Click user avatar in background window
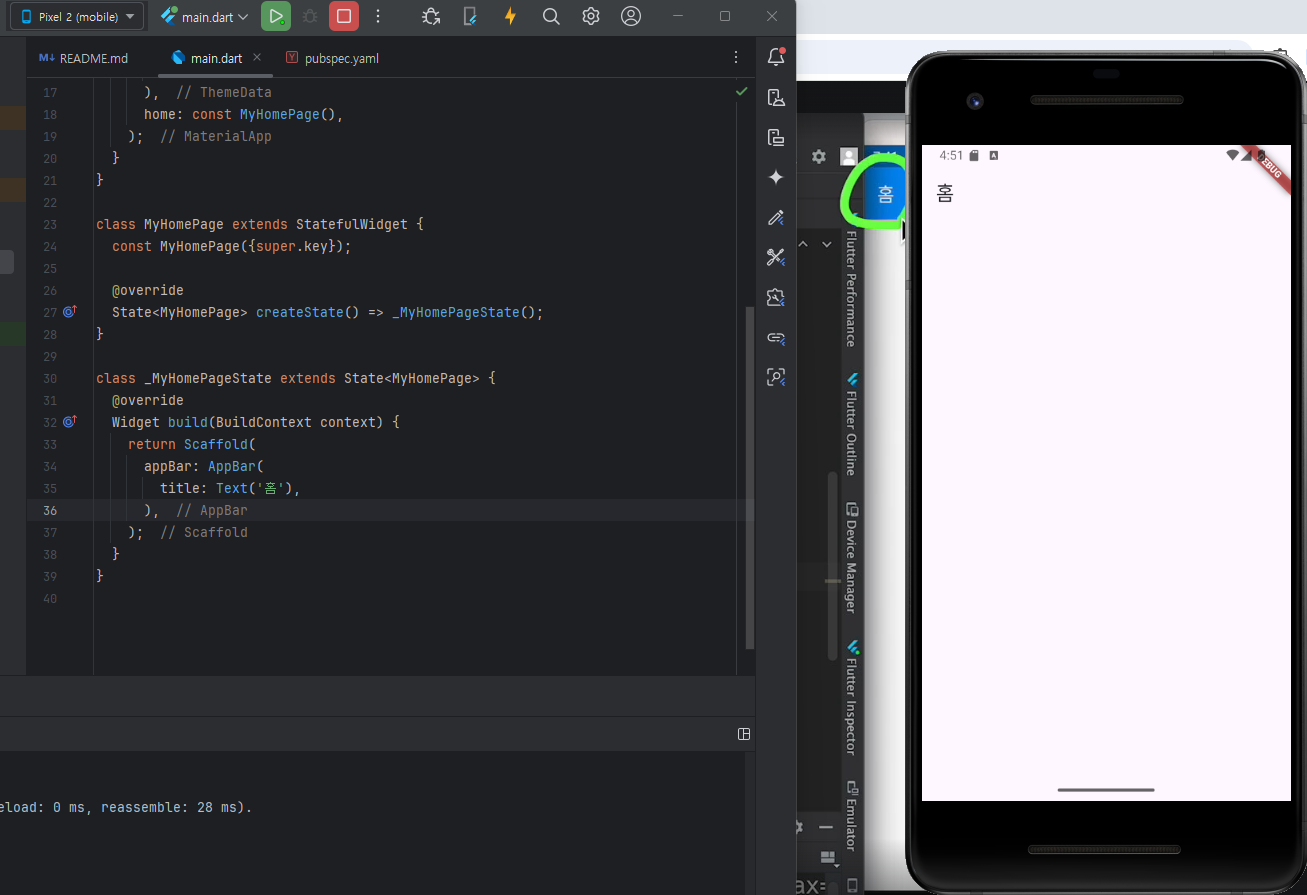The width and height of the screenshot is (1307, 895). click(848, 156)
